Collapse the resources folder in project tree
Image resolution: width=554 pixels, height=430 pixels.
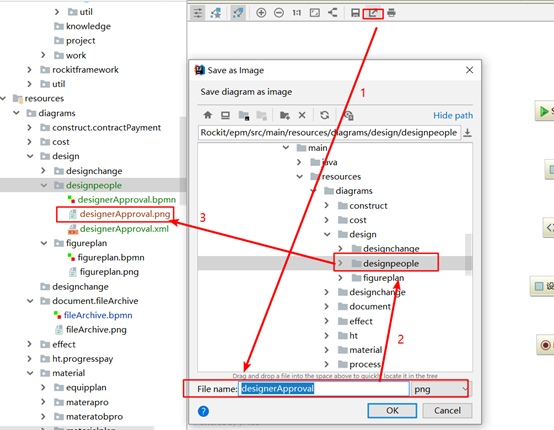click(x=4, y=98)
